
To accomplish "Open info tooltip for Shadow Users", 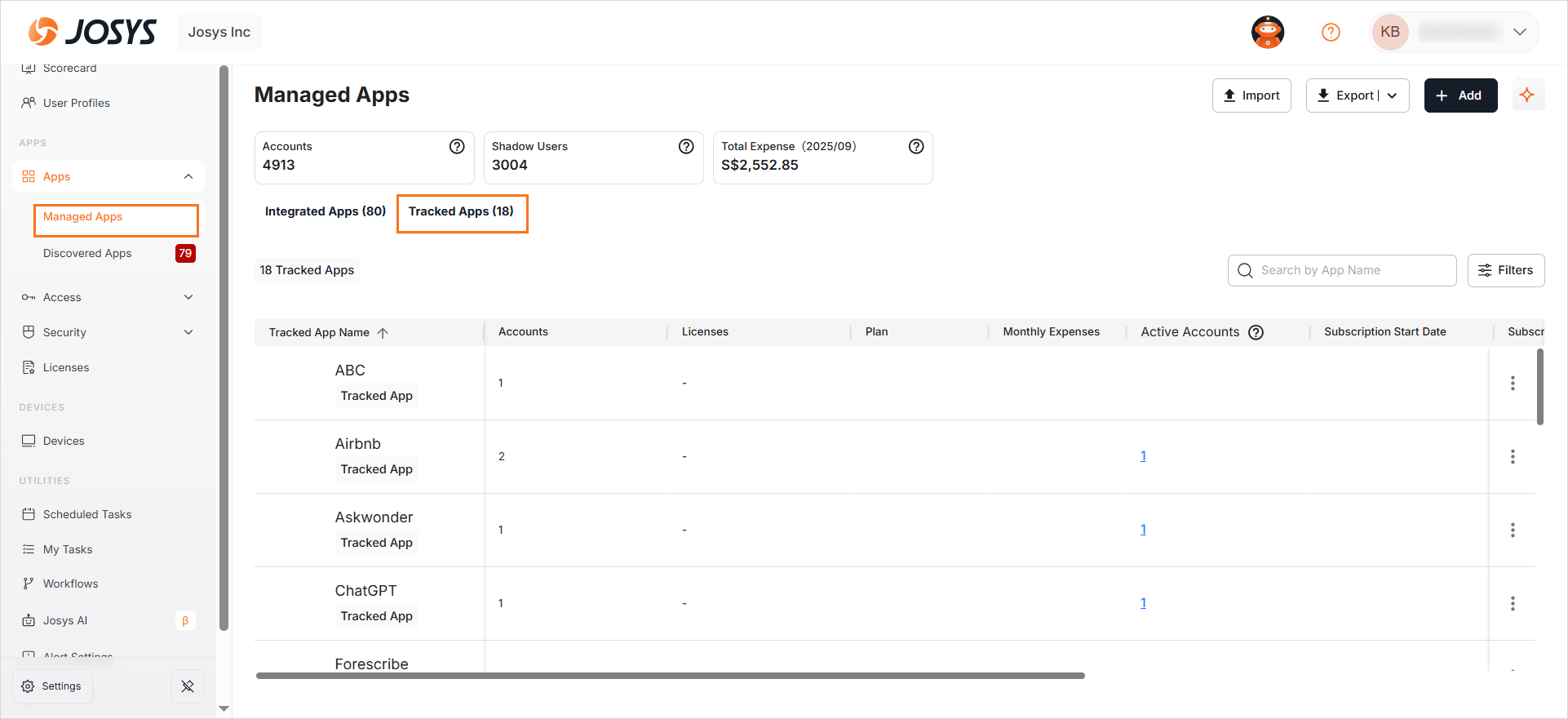I will (x=686, y=146).
